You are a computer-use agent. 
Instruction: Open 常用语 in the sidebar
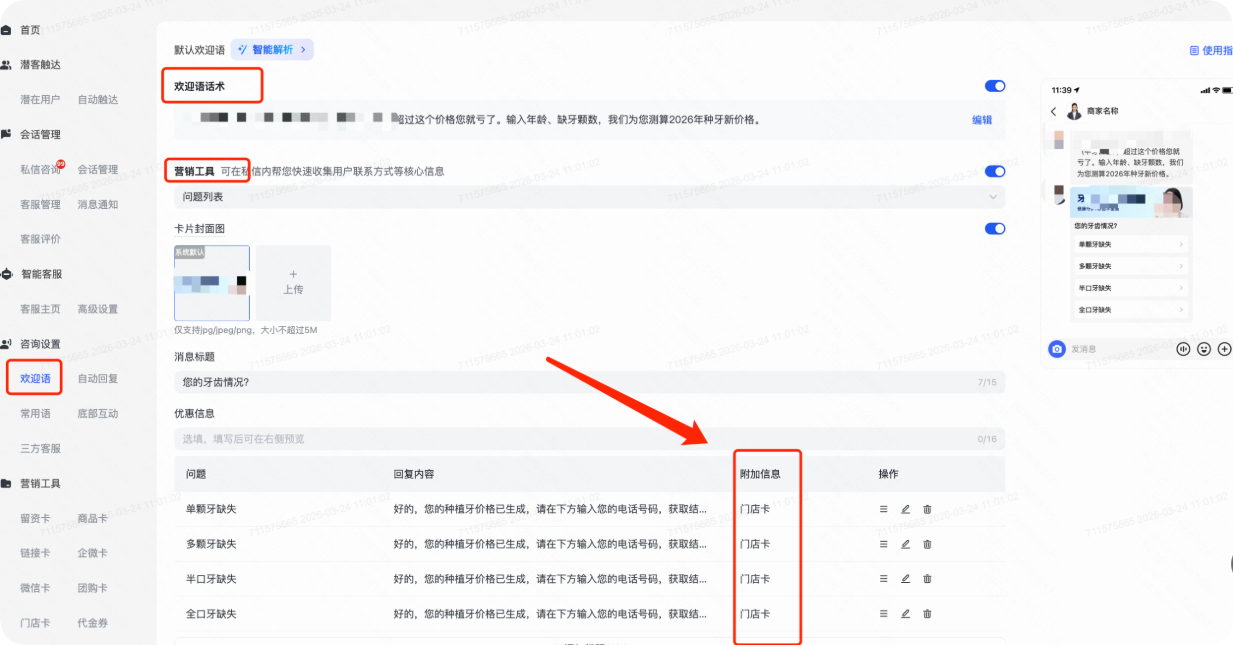(35, 413)
